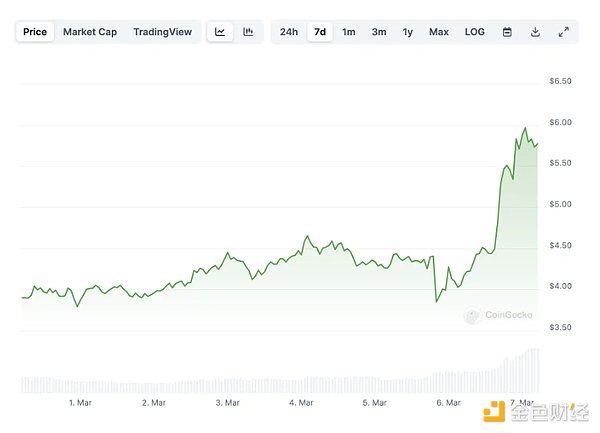Screen dimensions: 600x433
Task: Switch to line chart view
Action: [x=220, y=32]
